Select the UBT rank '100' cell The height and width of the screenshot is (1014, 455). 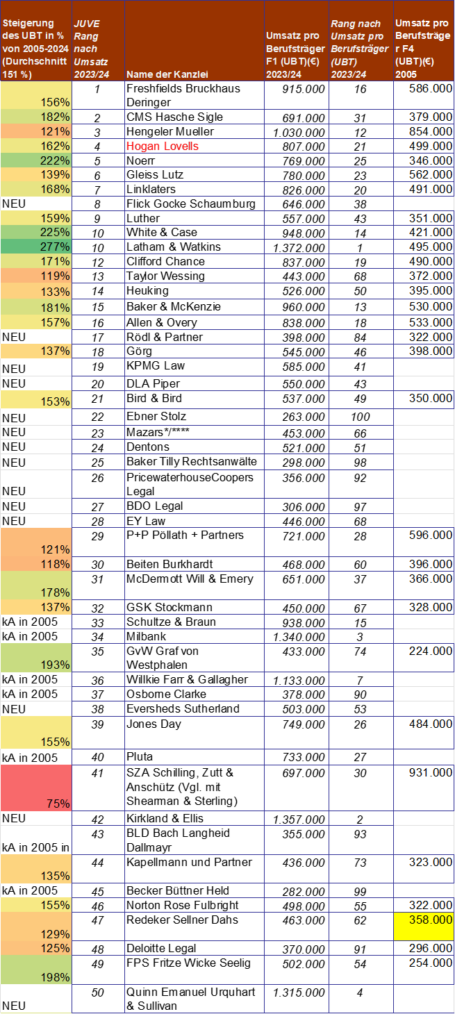361,416
